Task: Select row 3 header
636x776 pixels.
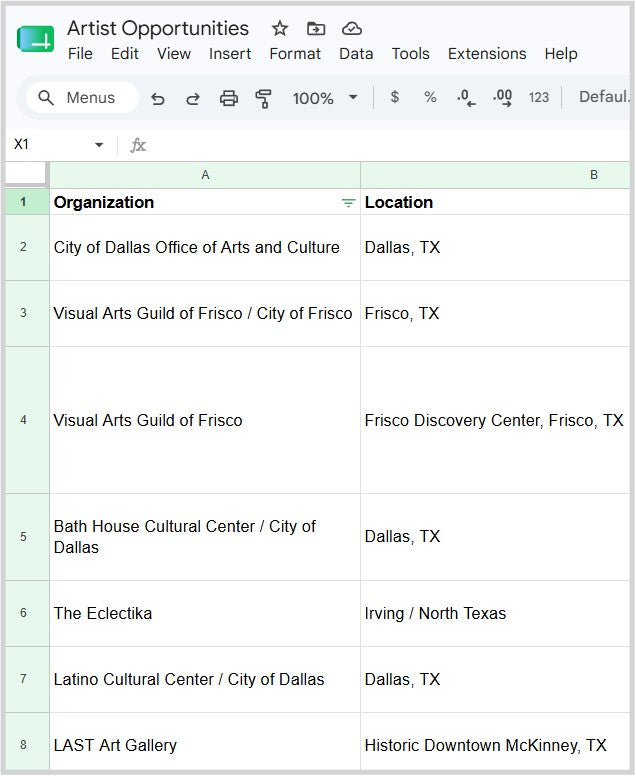Action: pos(27,313)
